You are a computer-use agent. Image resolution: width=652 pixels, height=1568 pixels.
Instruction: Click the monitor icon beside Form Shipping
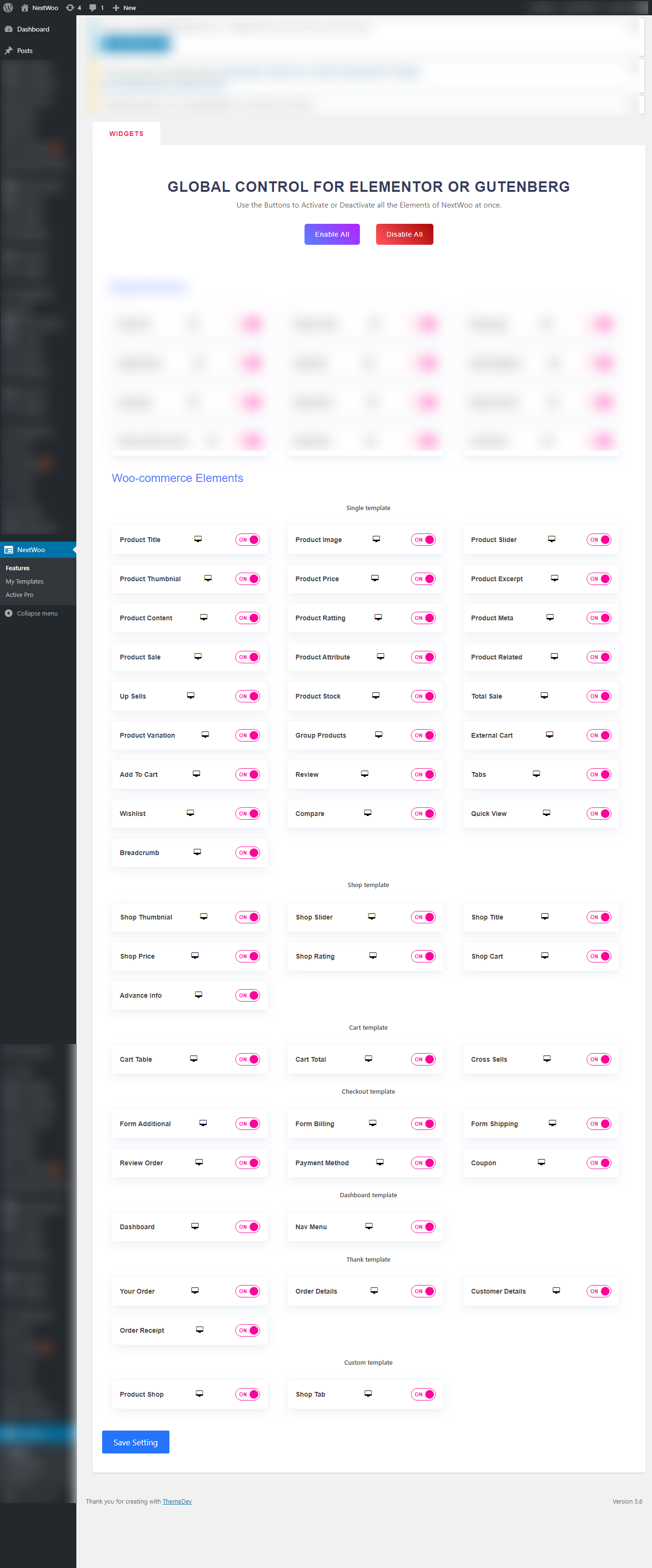(552, 1123)
